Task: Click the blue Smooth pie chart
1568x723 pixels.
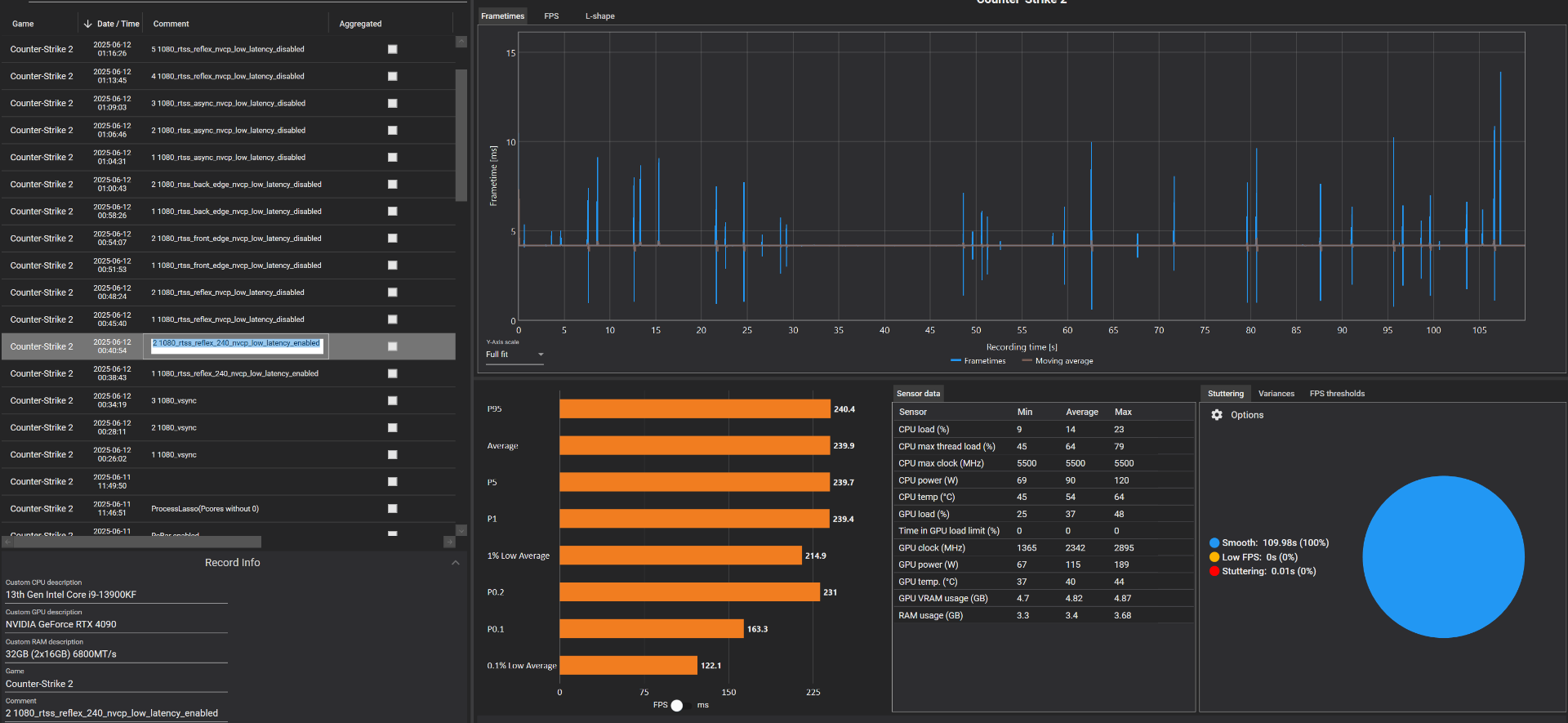Action: click(x=1443, y=557)
